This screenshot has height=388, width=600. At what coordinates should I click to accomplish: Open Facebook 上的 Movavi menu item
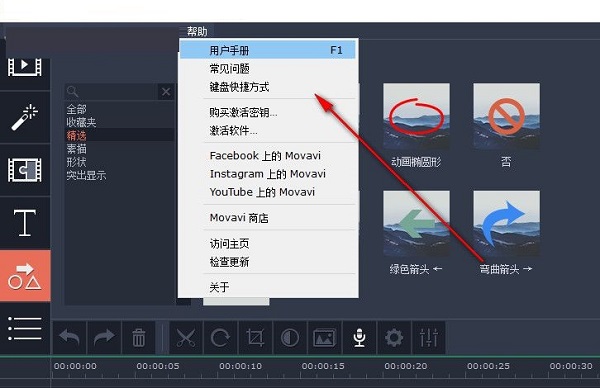tap(268, 156)
